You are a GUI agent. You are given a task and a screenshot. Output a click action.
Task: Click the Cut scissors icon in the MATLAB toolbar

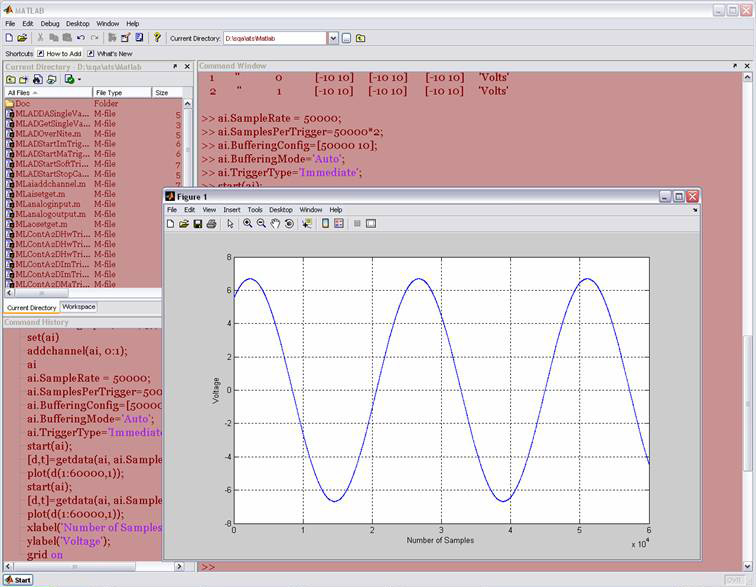pyautogui.click(x=40, y=38)
